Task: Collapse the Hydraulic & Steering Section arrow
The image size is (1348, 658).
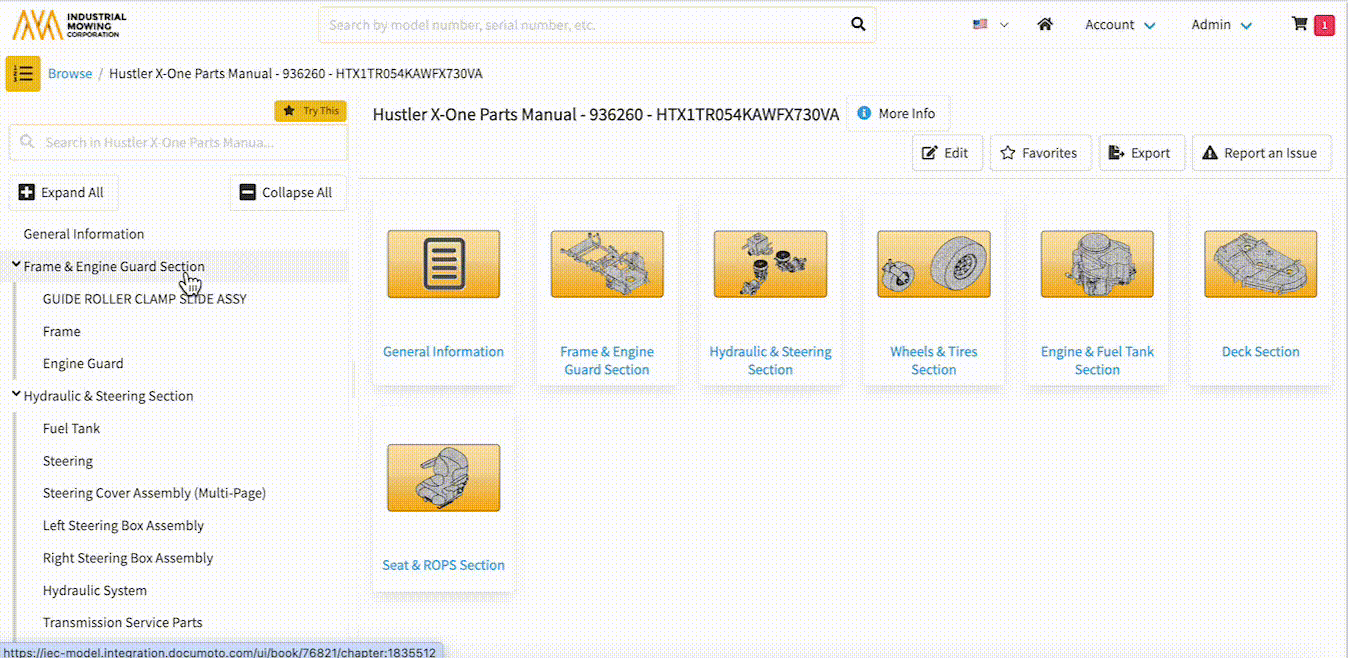Action: pyautogui.click(x=16, y=395)
